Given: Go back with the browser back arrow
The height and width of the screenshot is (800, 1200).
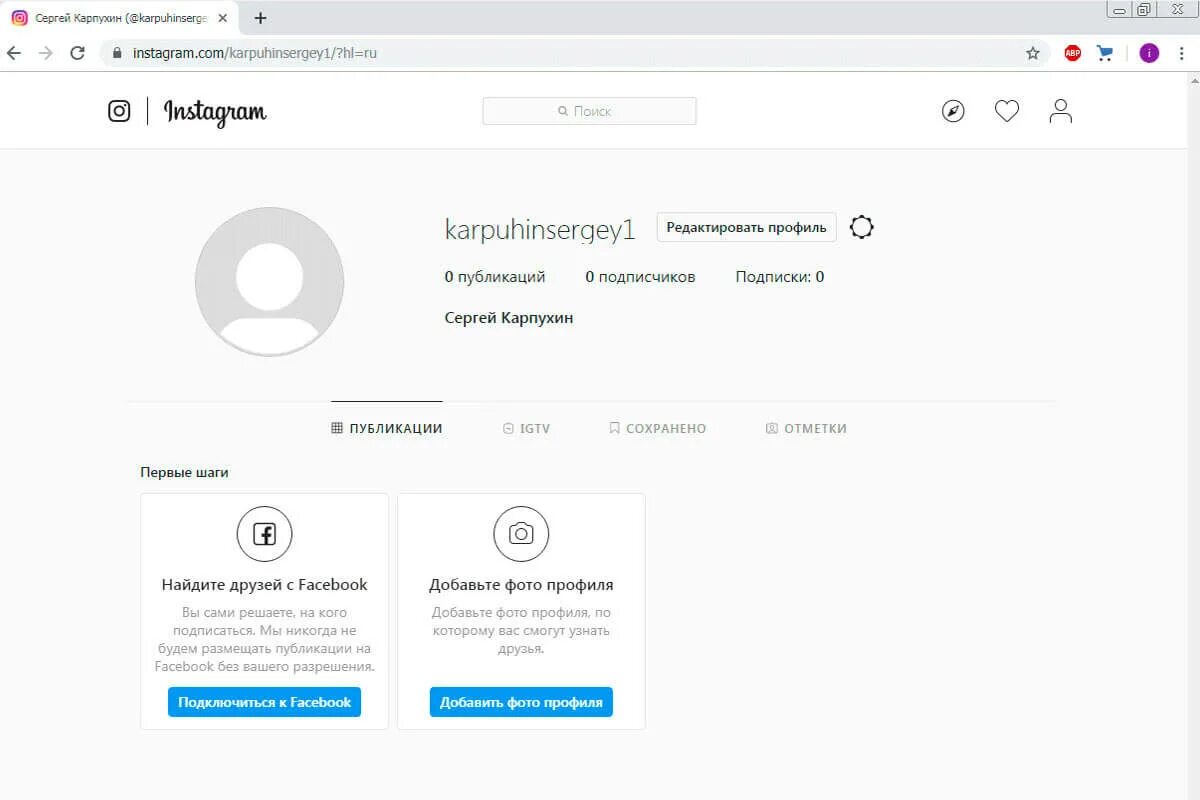Looking at the screenshot, I should coord(14,53).
